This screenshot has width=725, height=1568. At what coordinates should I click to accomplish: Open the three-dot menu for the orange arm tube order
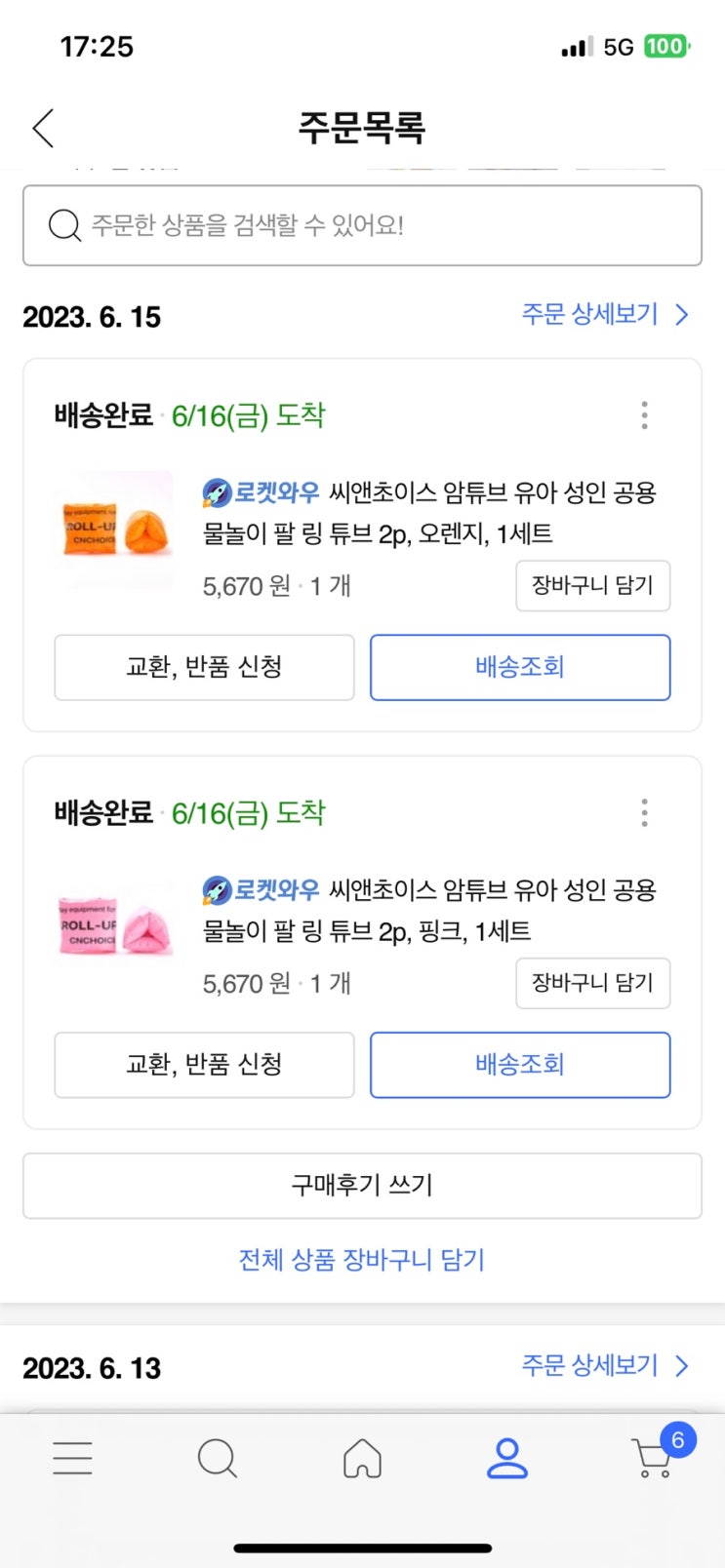point(644,415)
